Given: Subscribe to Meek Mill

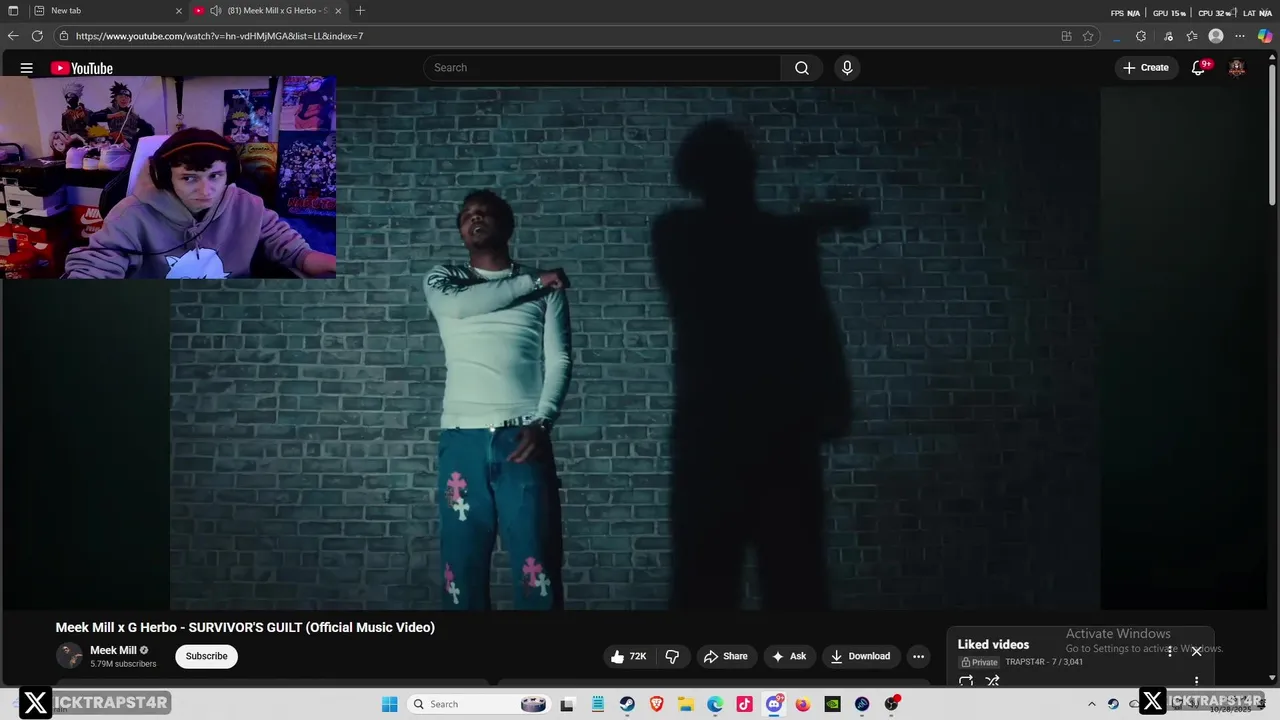Looking at the screenshot, I should coord(206,656).
